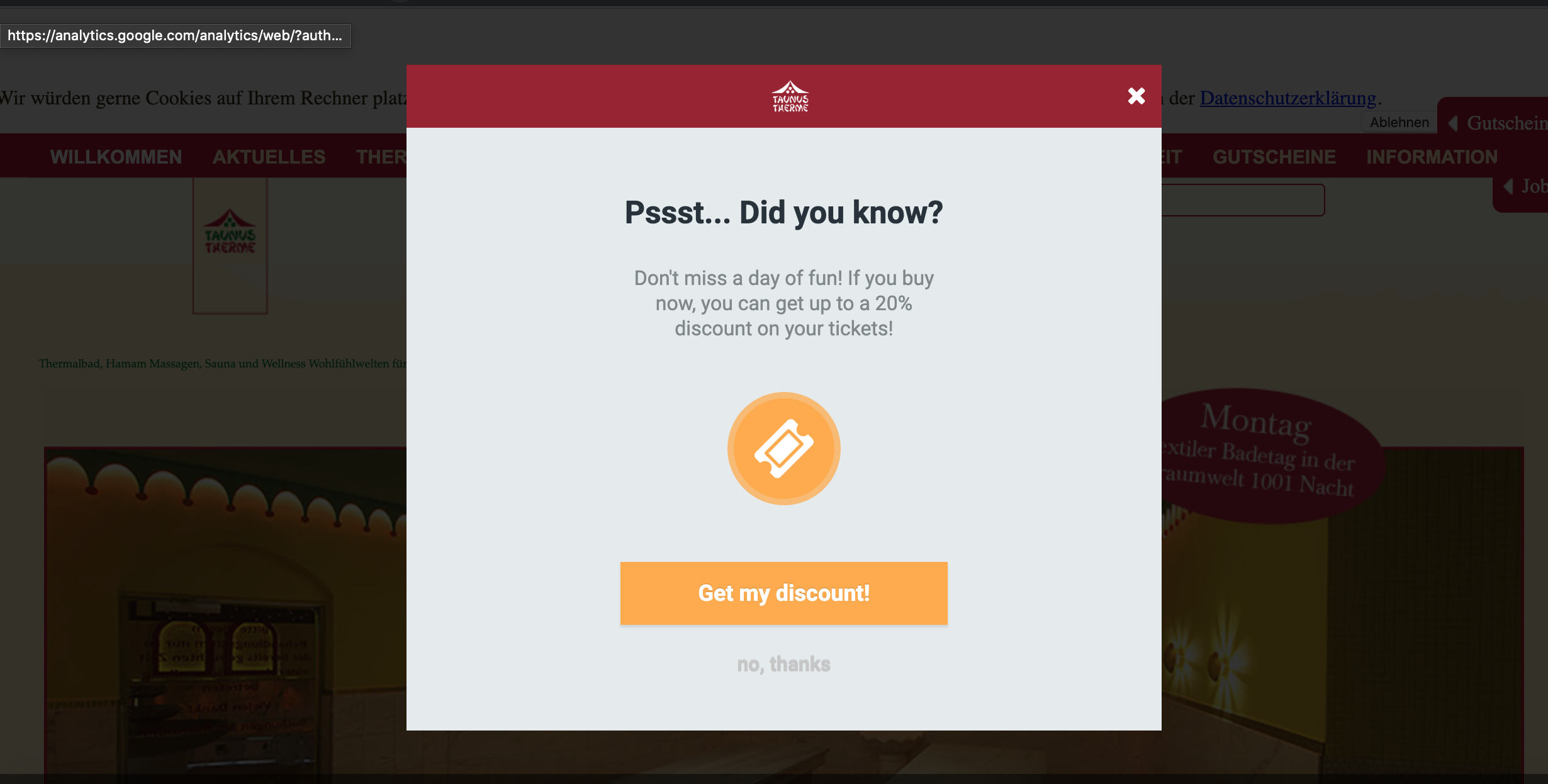
Task: Click the 'Get my discount!' button
Action: [x=783, y=592]
